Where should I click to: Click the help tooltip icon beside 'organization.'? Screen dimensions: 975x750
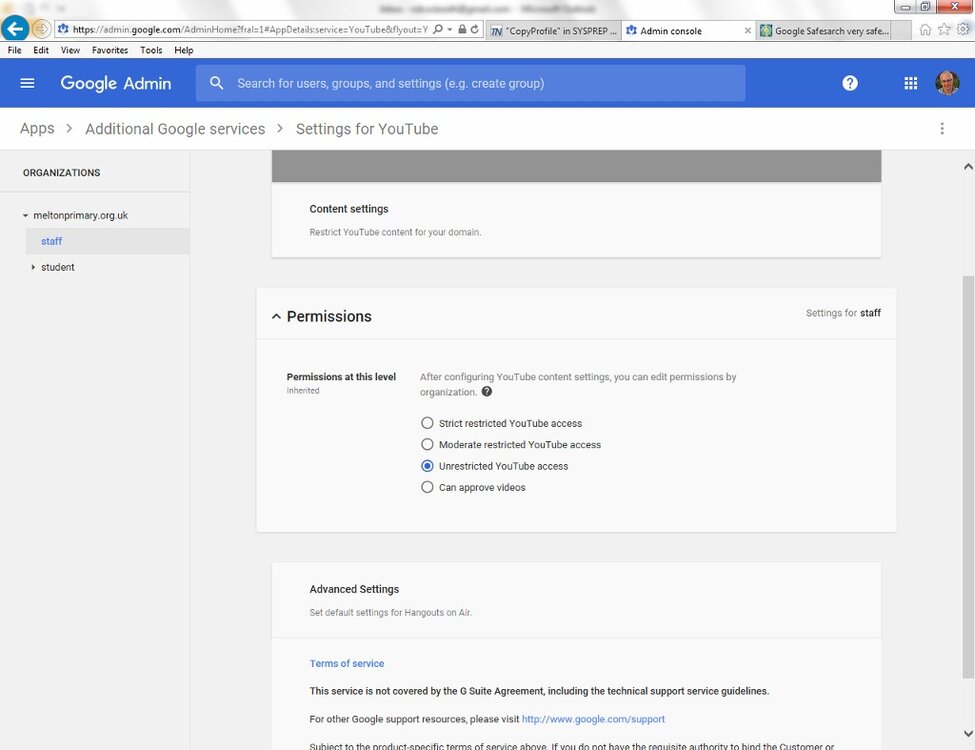click(x=487, y=392)
